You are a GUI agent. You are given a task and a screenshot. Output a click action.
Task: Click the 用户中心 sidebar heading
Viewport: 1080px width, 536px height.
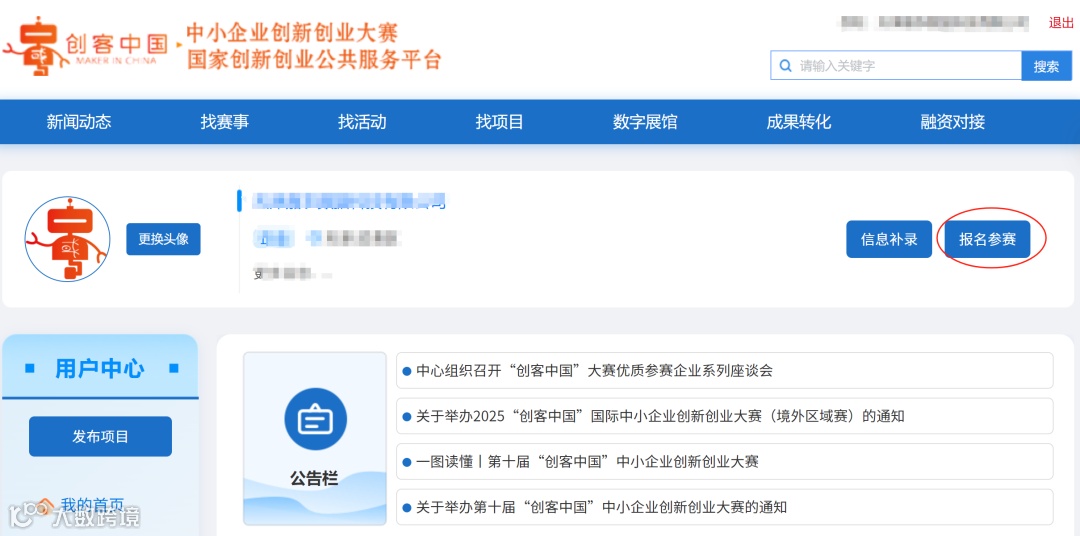click(x=100, y=369)
